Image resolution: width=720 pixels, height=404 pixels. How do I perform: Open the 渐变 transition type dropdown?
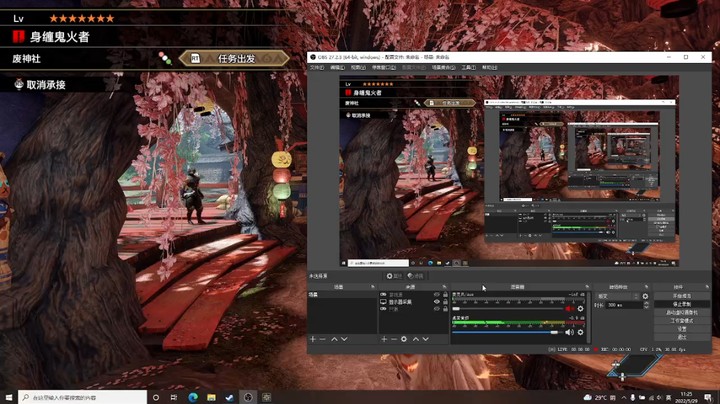[x=618, y=296]
